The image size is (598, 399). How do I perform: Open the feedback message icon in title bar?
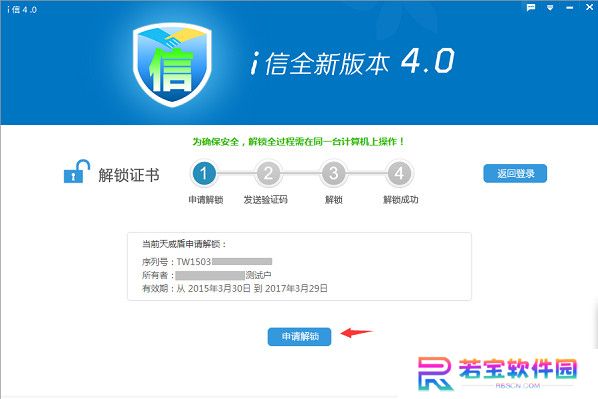click(530, 7)
